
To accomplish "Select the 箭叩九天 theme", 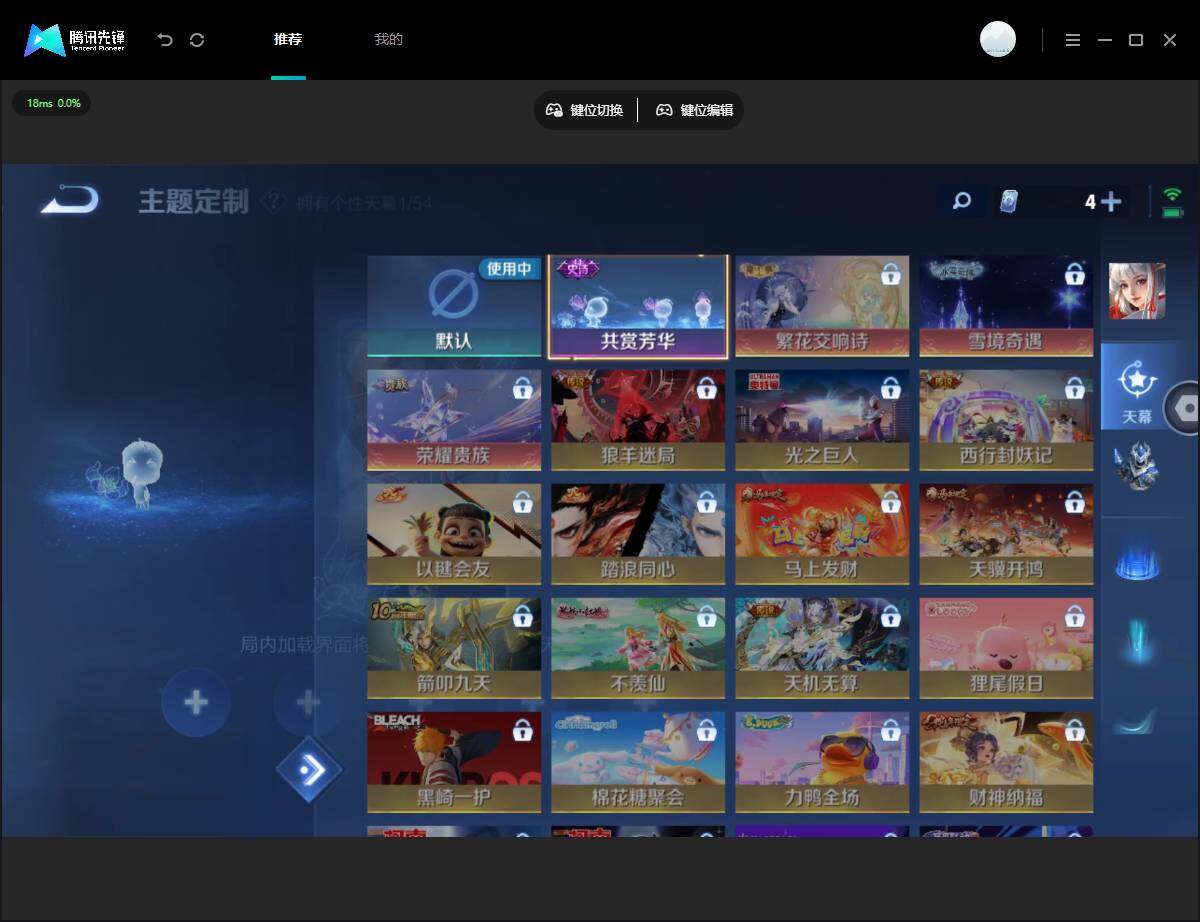I will pyautogui.click(x=454, y=648).
